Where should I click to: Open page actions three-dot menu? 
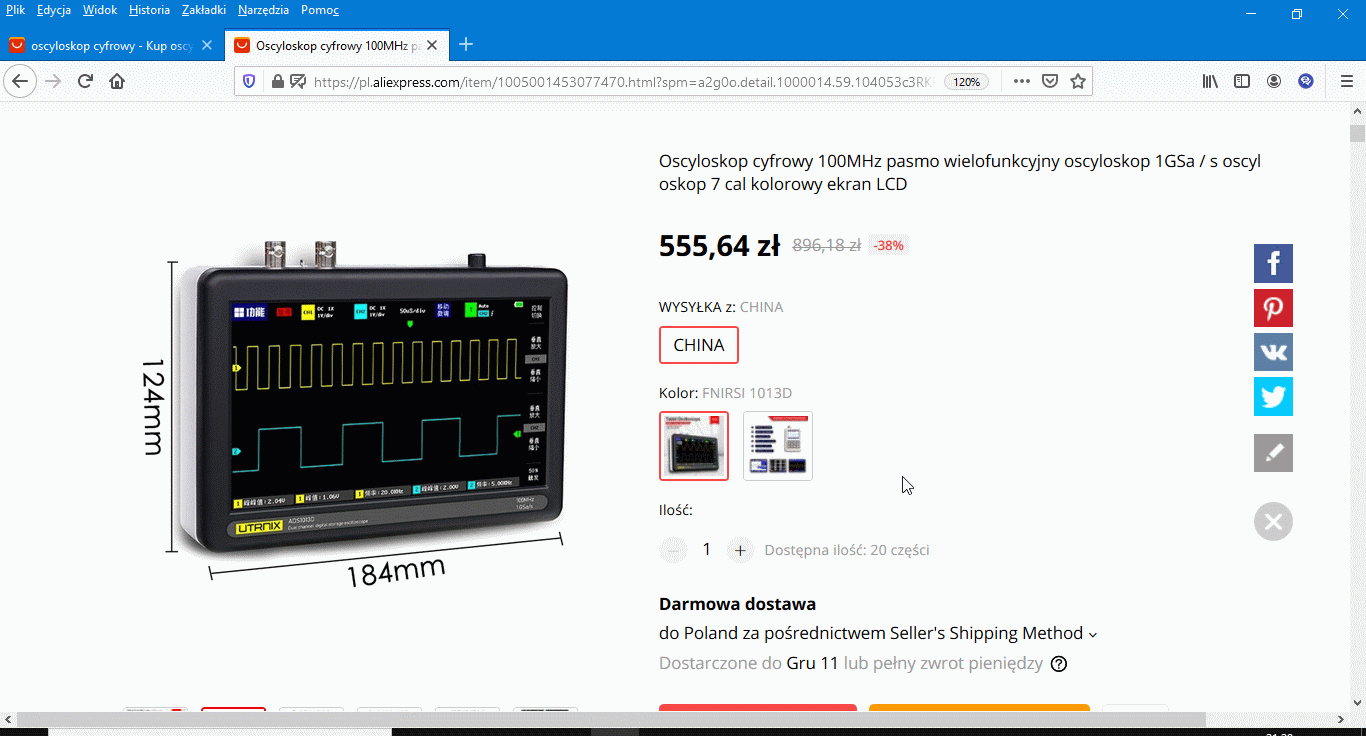(1020, 82)
